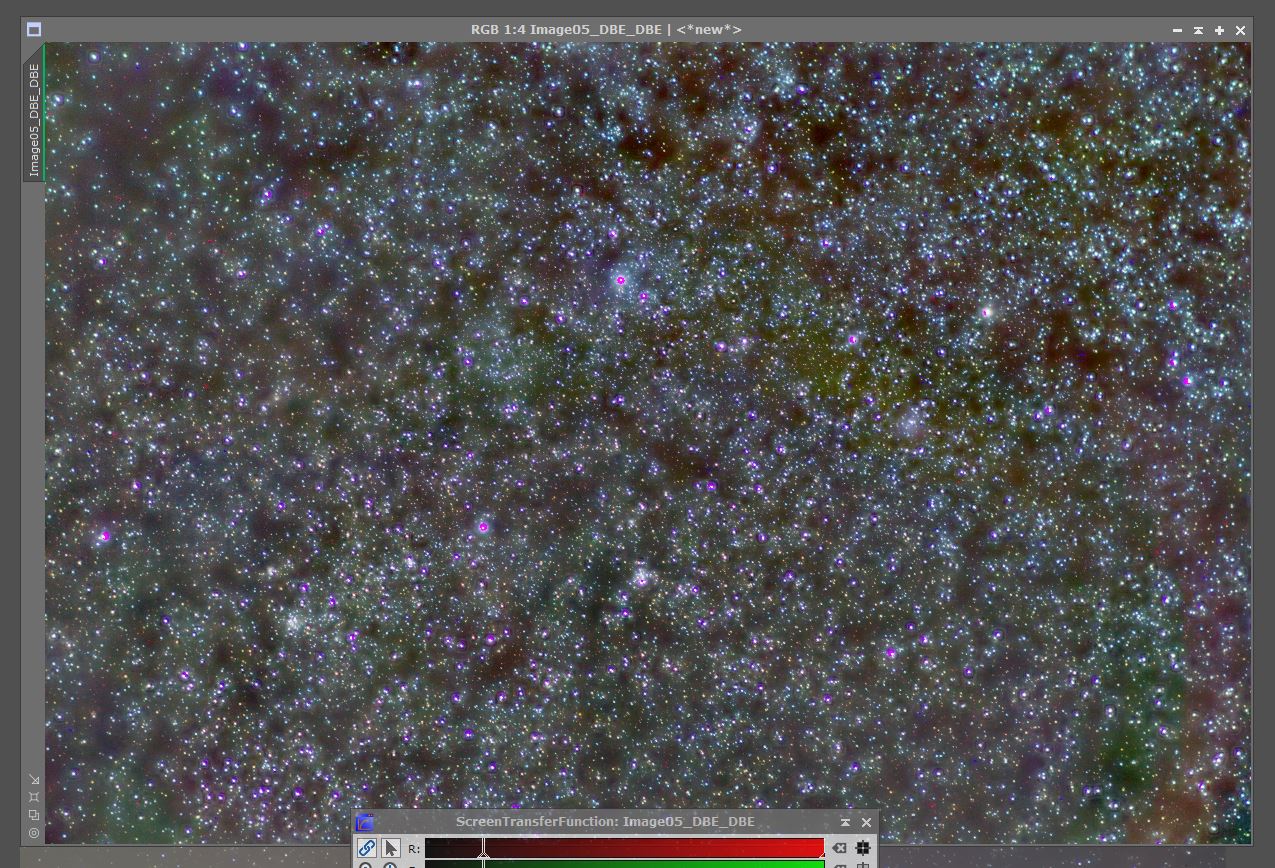Maximize the Image05_DBE_DBE image window
This screenshot has height=868, width=1275.
(x=1219, y=30)
